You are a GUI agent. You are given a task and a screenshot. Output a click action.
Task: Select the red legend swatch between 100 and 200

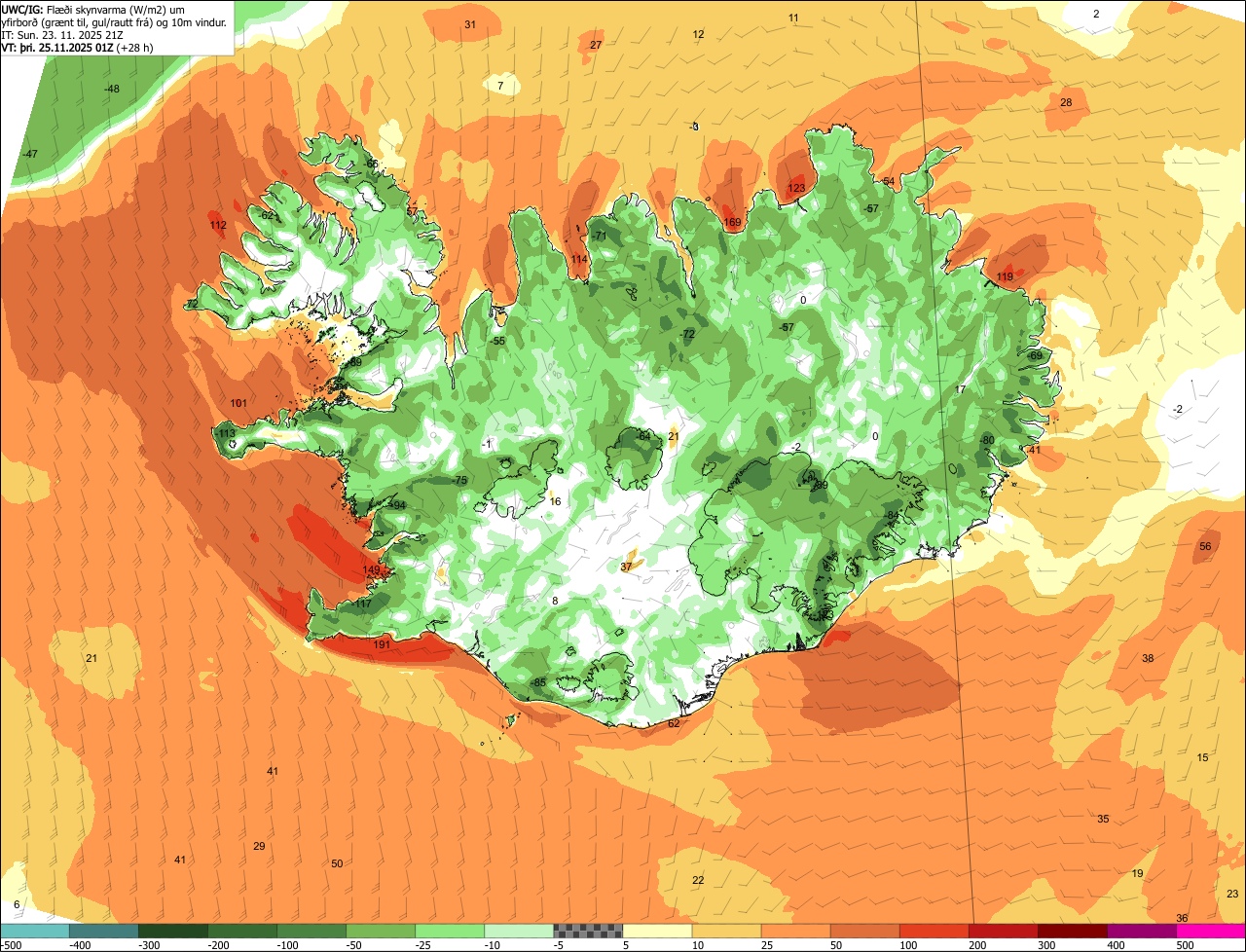pos(934,931)
